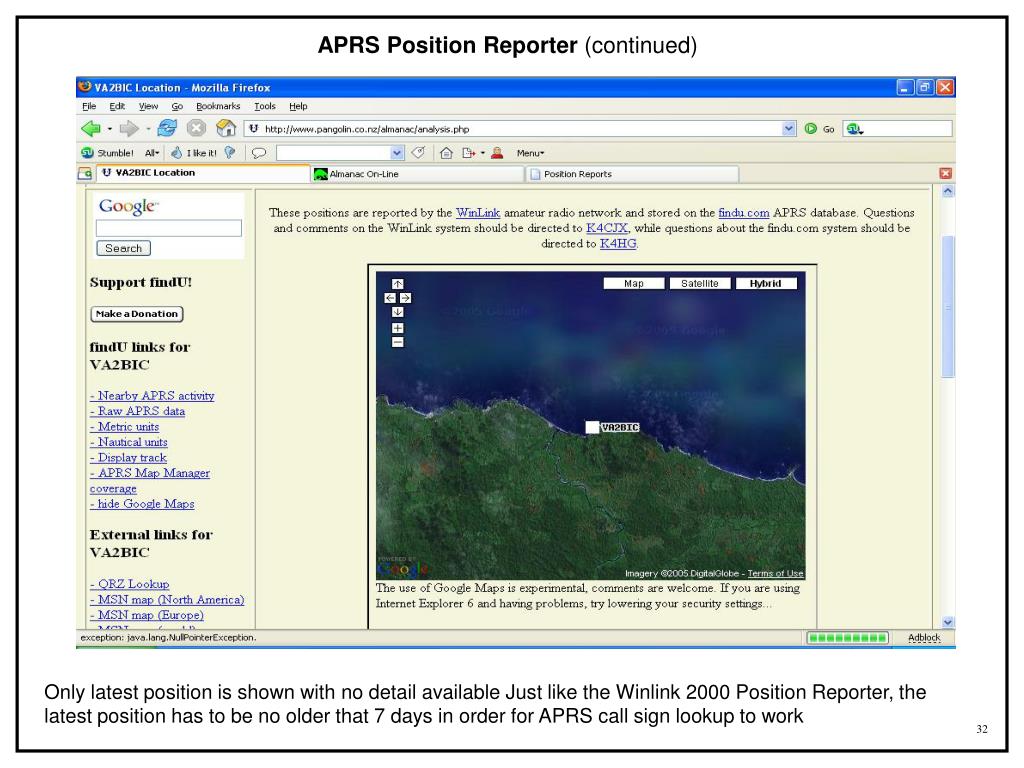Image resolution: width=1024 pixels, height=768 pixels.
Task: Pan the map right with the arrow
Action: coord(406,298)
